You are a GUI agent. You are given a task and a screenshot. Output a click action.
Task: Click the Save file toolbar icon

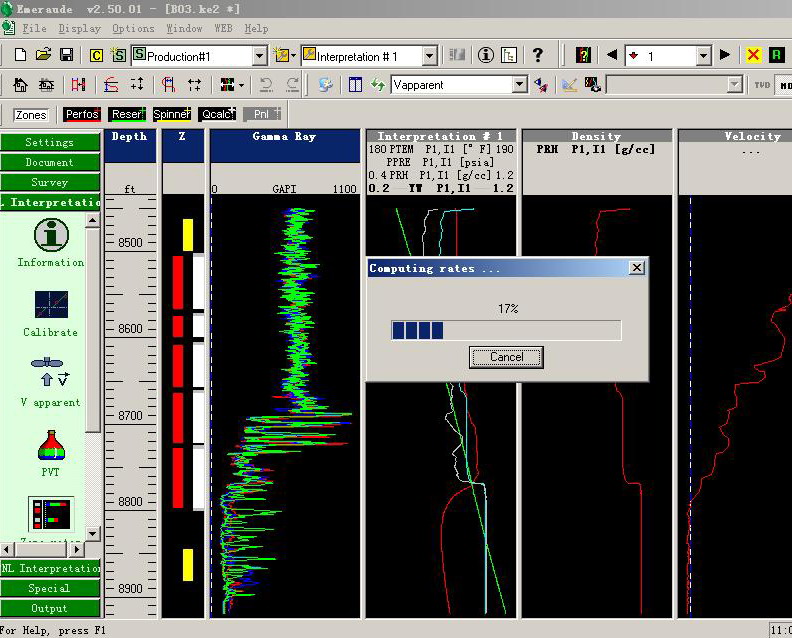[x=66, y=55]
